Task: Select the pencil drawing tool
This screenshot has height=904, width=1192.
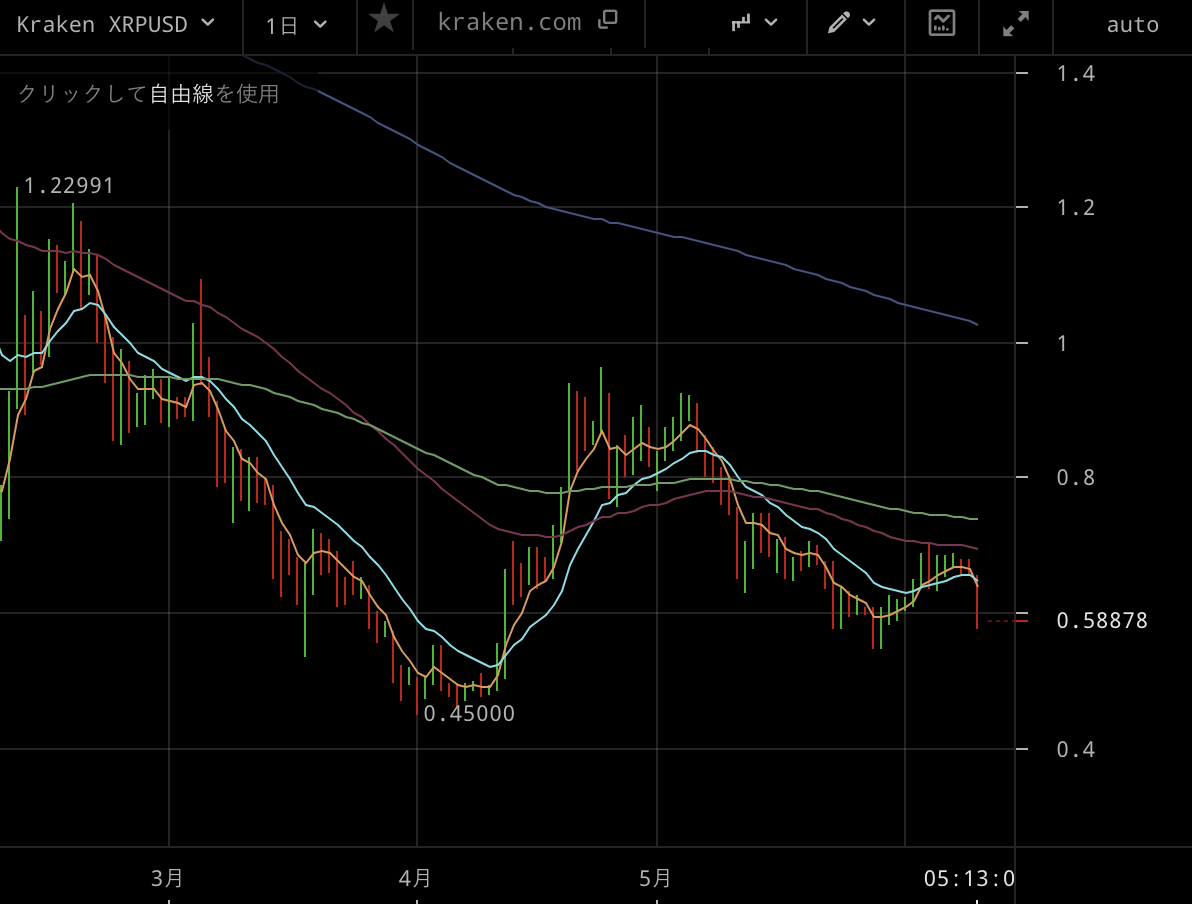Action: pos(839,22)
